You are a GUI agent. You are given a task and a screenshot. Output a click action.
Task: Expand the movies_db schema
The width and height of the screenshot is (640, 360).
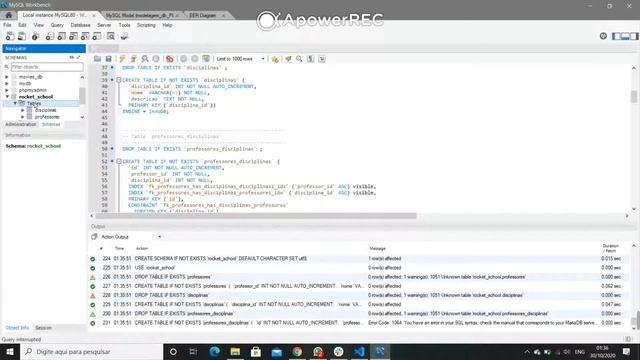tap(7, 77)
